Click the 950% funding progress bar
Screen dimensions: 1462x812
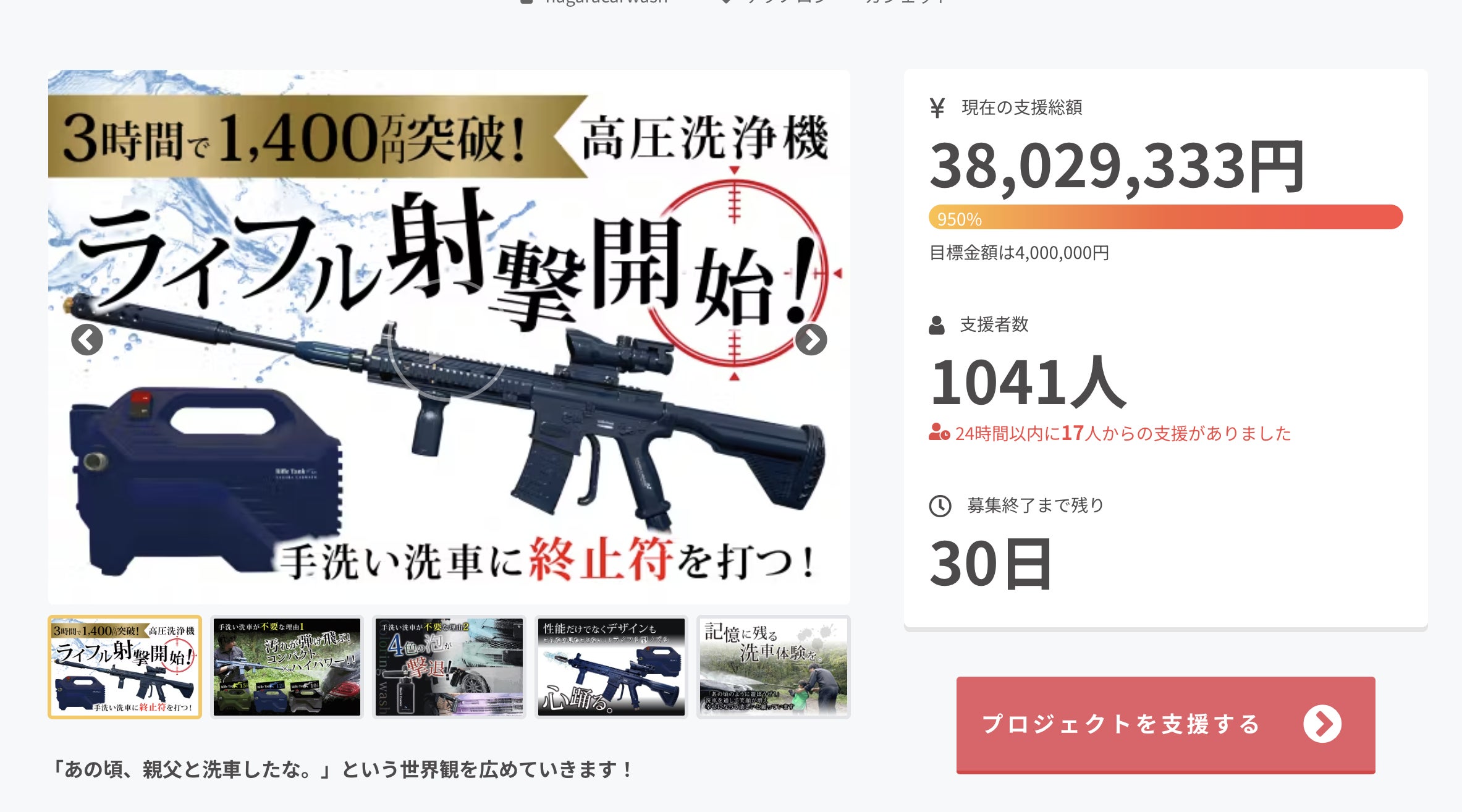(1165, 217)
